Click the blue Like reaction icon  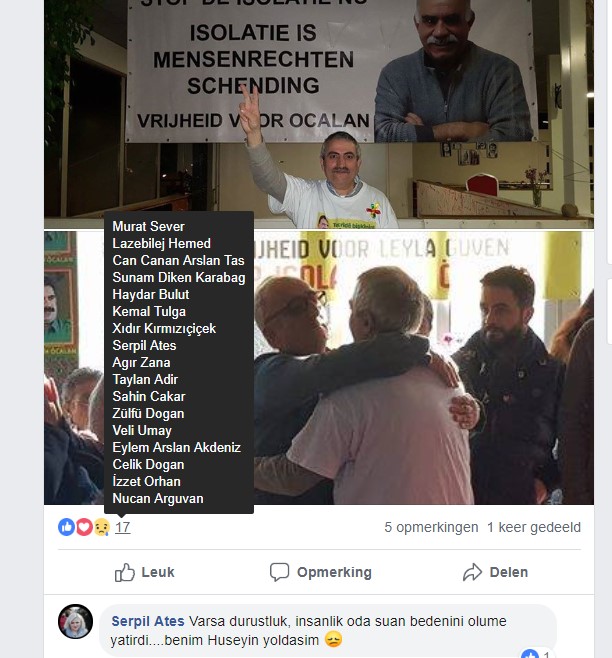[x=66, y=527]
